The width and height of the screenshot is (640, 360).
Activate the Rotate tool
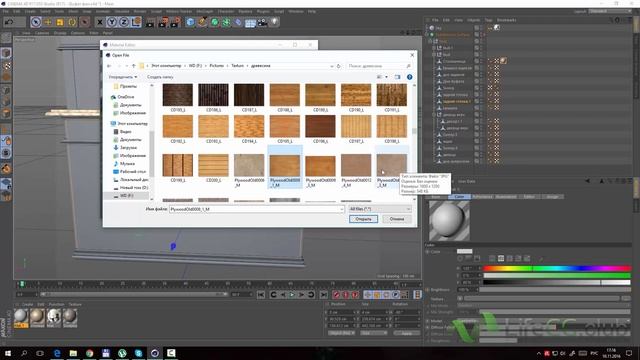(72, 22)
